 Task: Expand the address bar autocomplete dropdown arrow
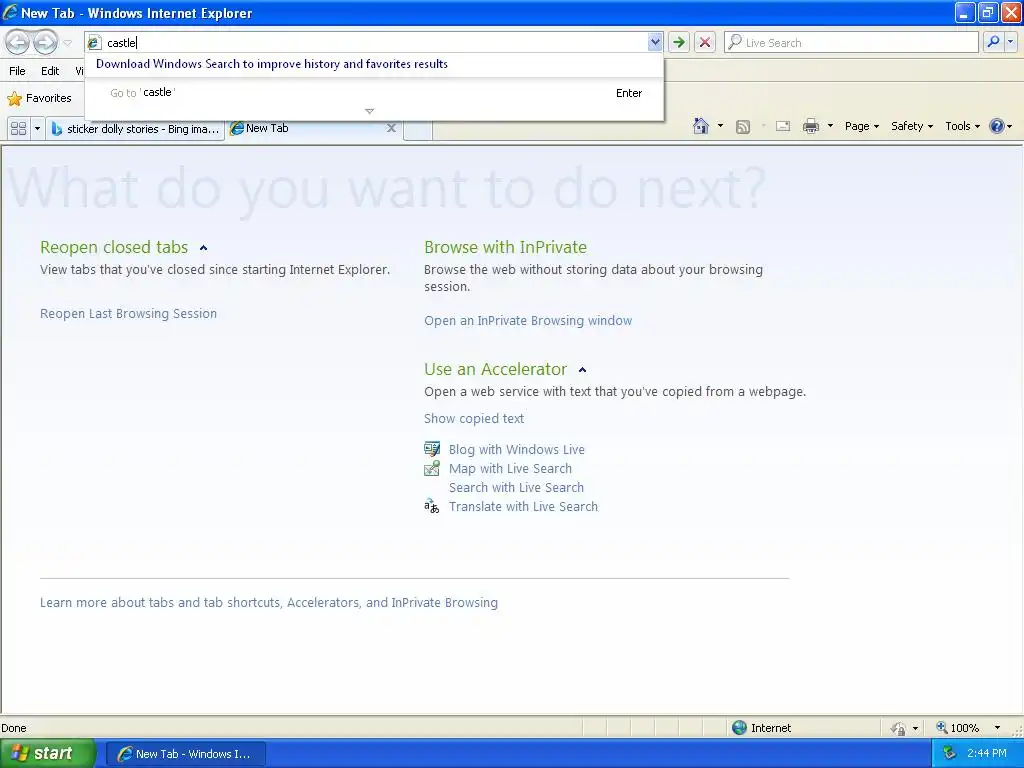655,42
